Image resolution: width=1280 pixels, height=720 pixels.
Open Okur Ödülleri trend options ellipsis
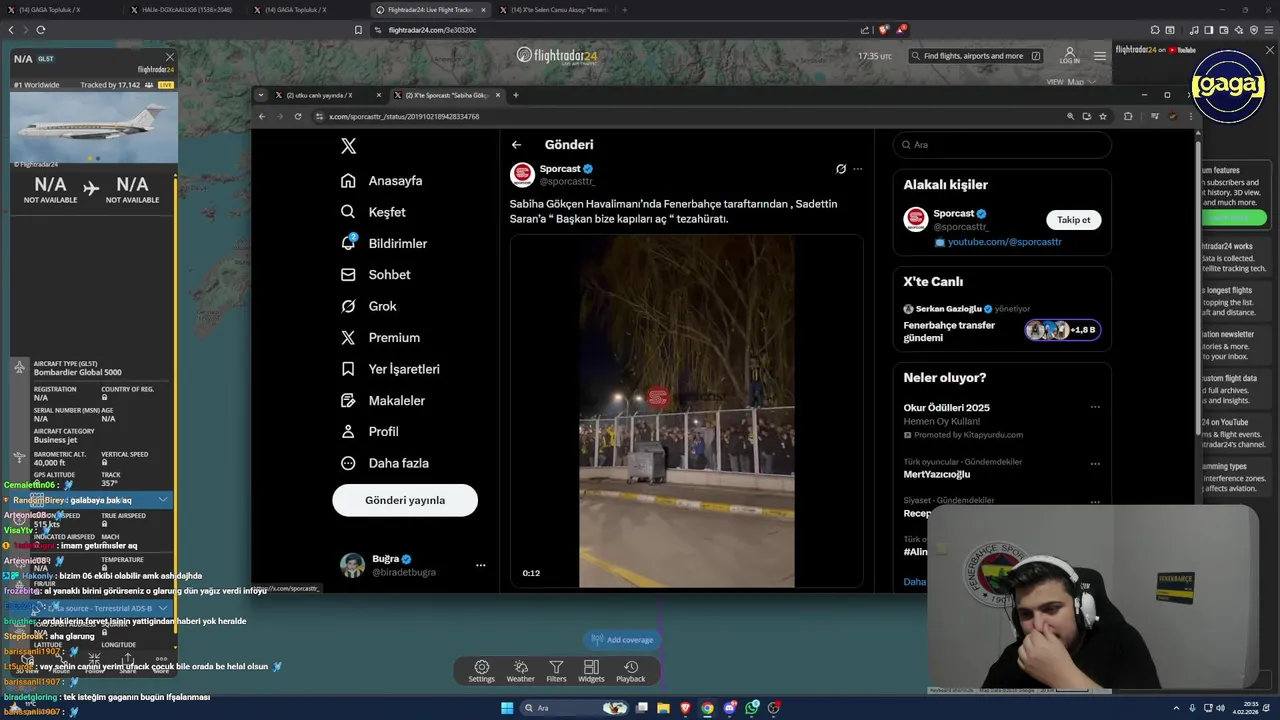point(1095,407)
